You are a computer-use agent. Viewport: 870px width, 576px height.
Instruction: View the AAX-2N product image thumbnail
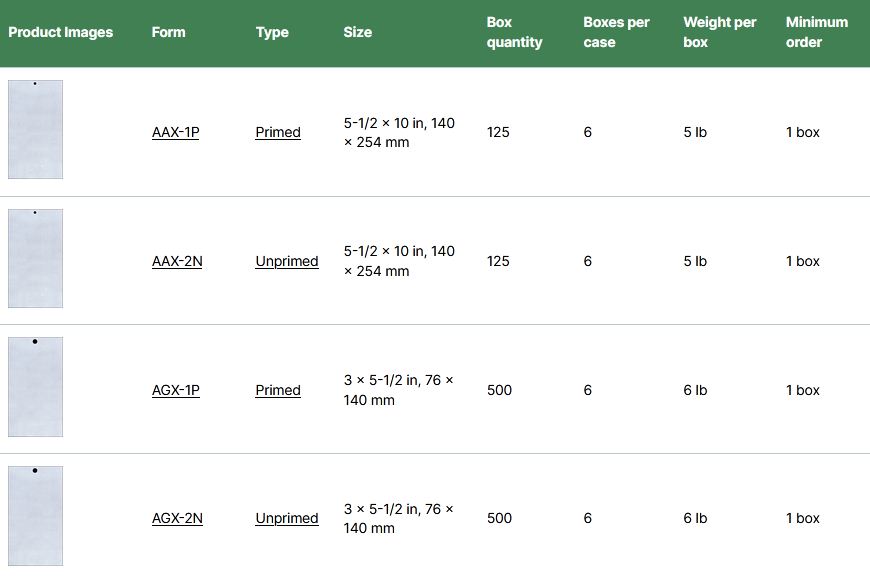coord(36,258)
